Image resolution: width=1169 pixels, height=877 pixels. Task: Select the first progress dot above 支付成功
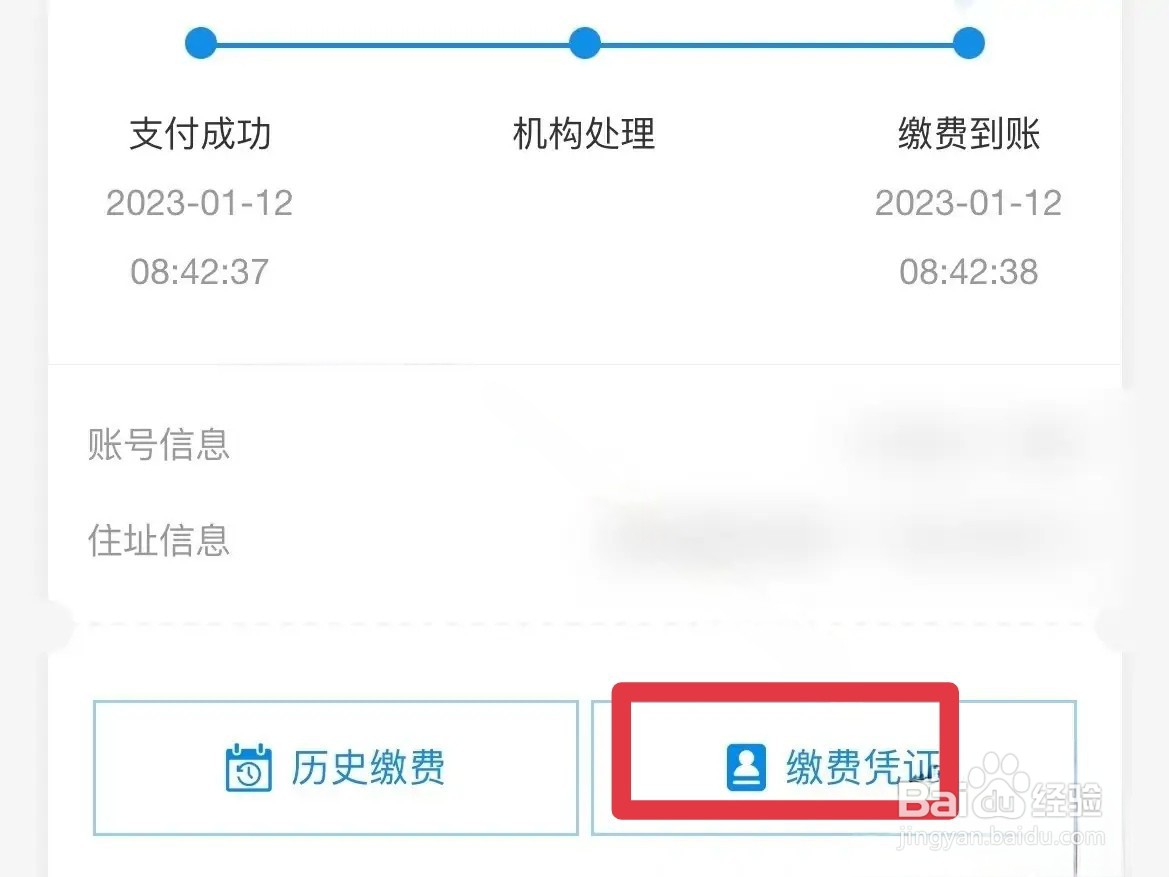pyautogui.click(x=201, y=43)
